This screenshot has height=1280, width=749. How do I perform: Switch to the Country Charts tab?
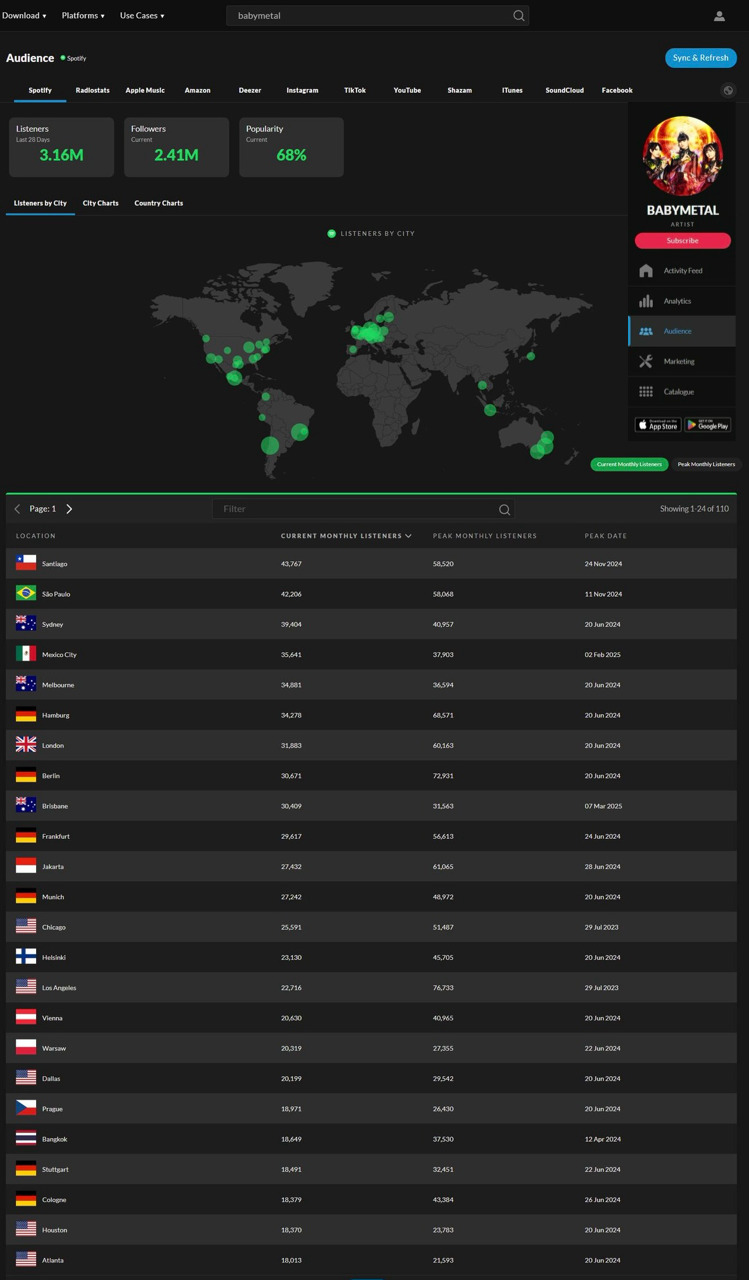pos(158,203)
